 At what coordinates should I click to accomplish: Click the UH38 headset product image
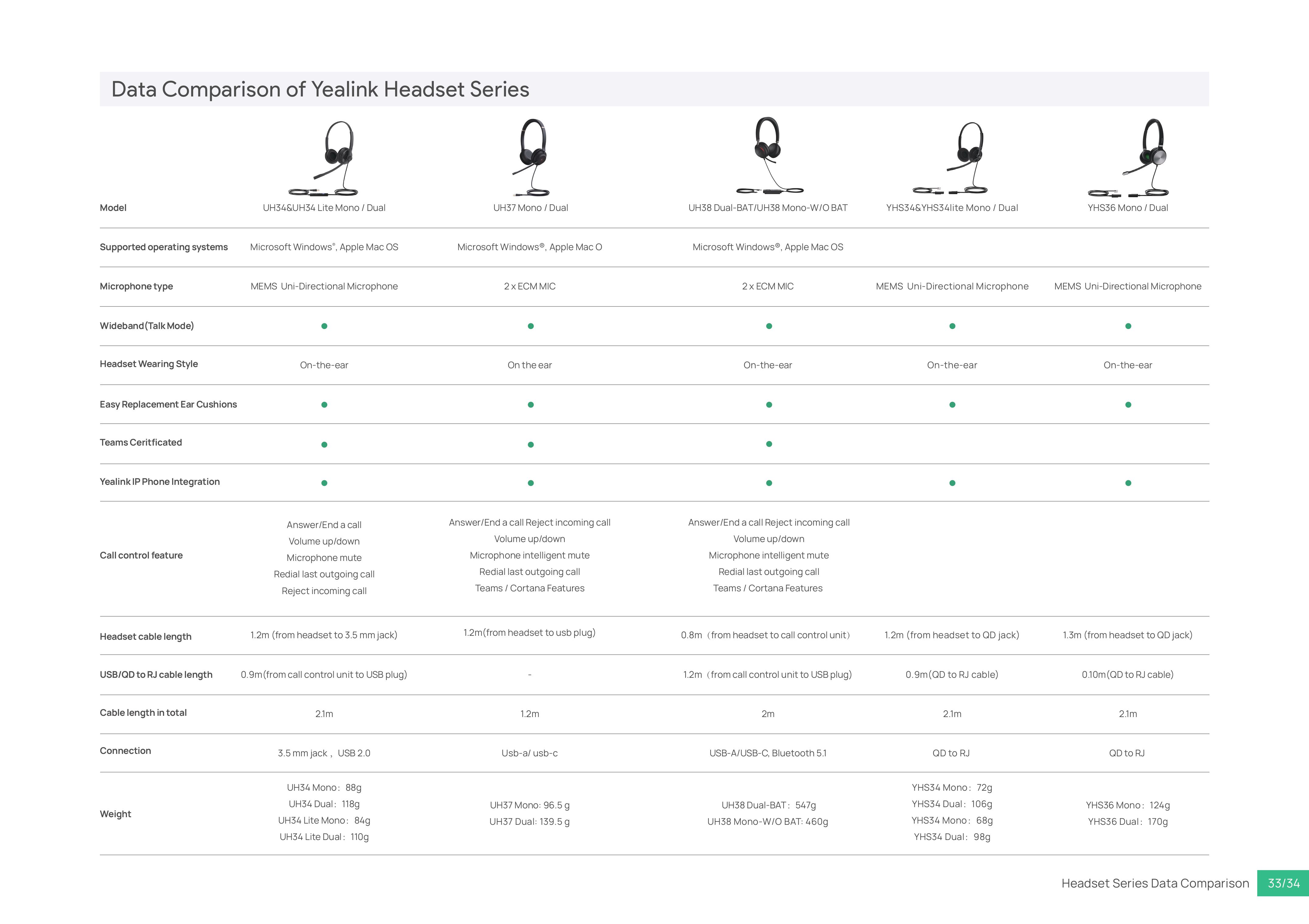click(769, 155)
